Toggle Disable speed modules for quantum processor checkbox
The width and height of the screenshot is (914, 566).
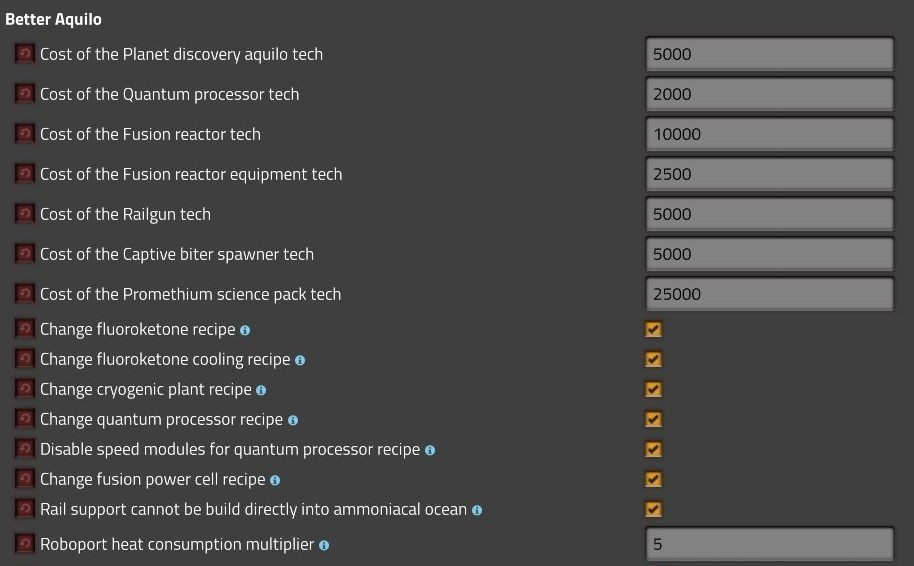click(653, 449)
